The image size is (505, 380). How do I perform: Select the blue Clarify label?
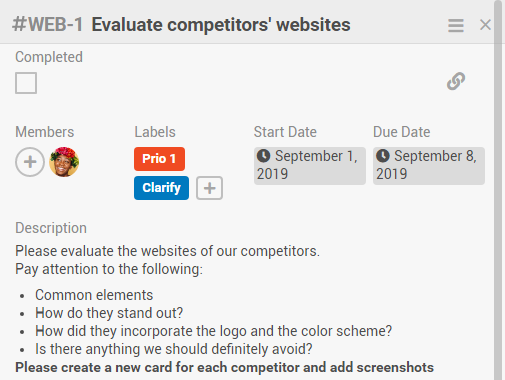[161, 188]
